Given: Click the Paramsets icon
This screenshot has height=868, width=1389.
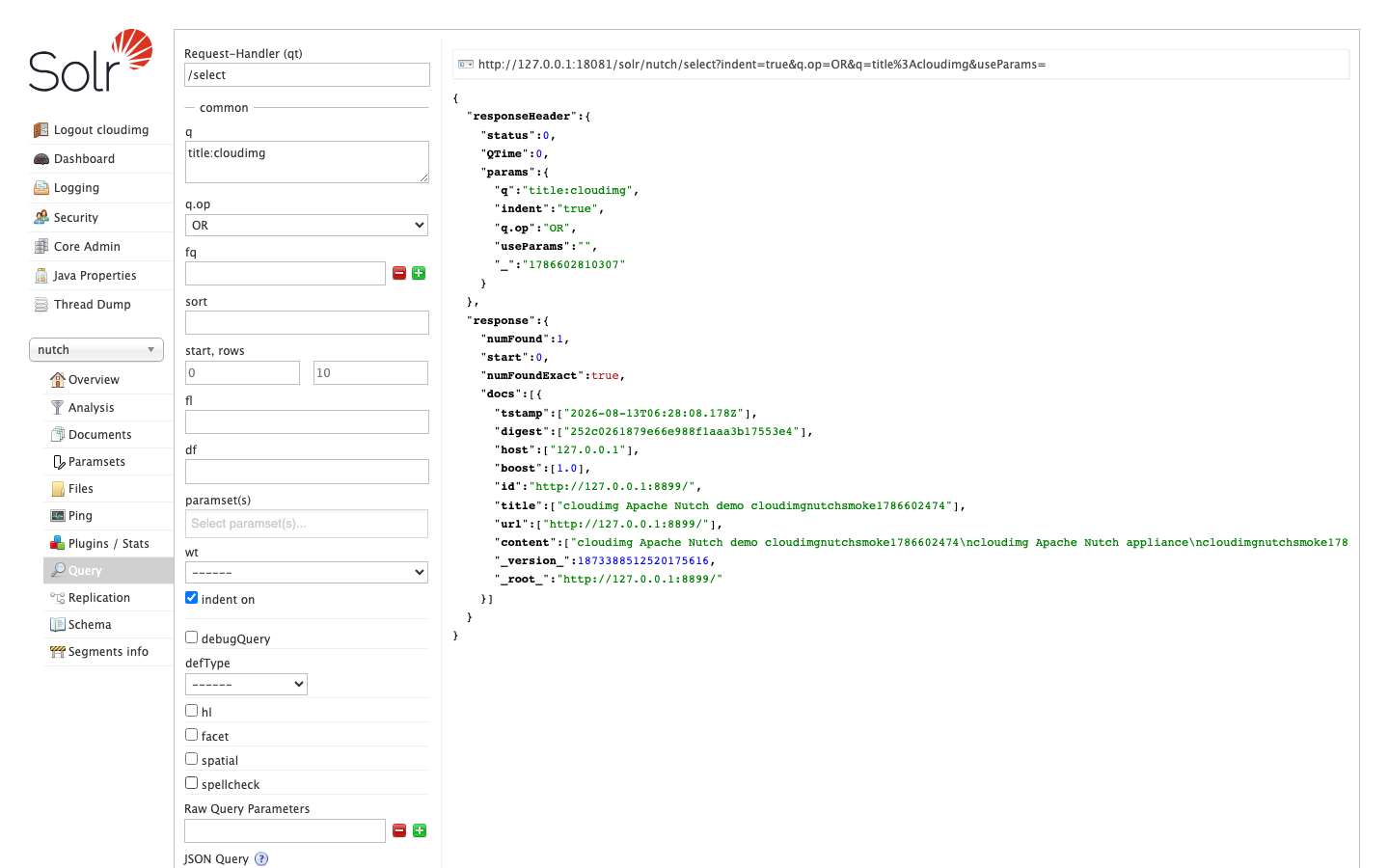Looking at the screenshot, I should [x=58, y=462].
